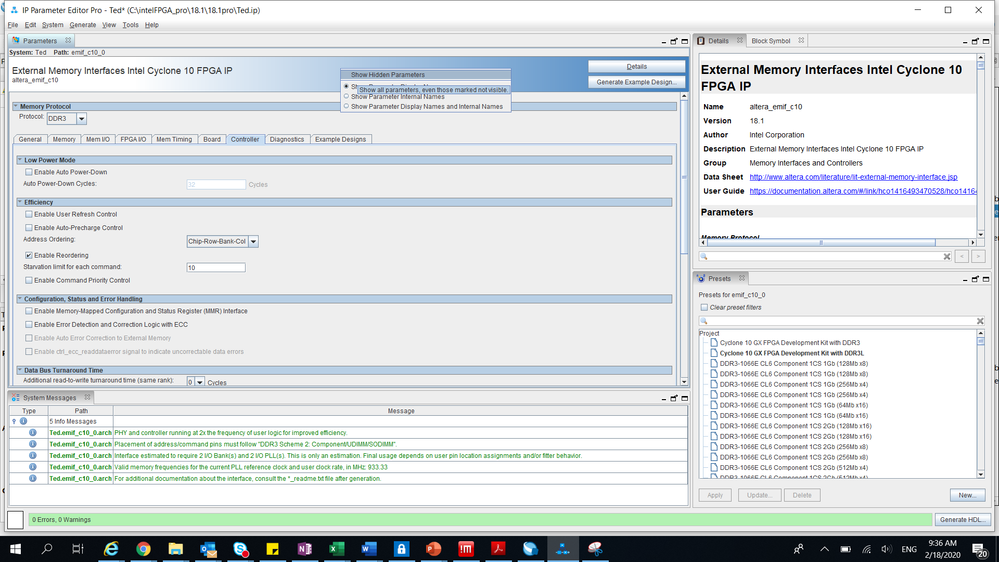Image resolution: width=999 pixels, height=562 pixels.
Task: Click DDR3-1066E CL6 1Gb (128Mb x8) preset file icon
Action: click(714, 363)
